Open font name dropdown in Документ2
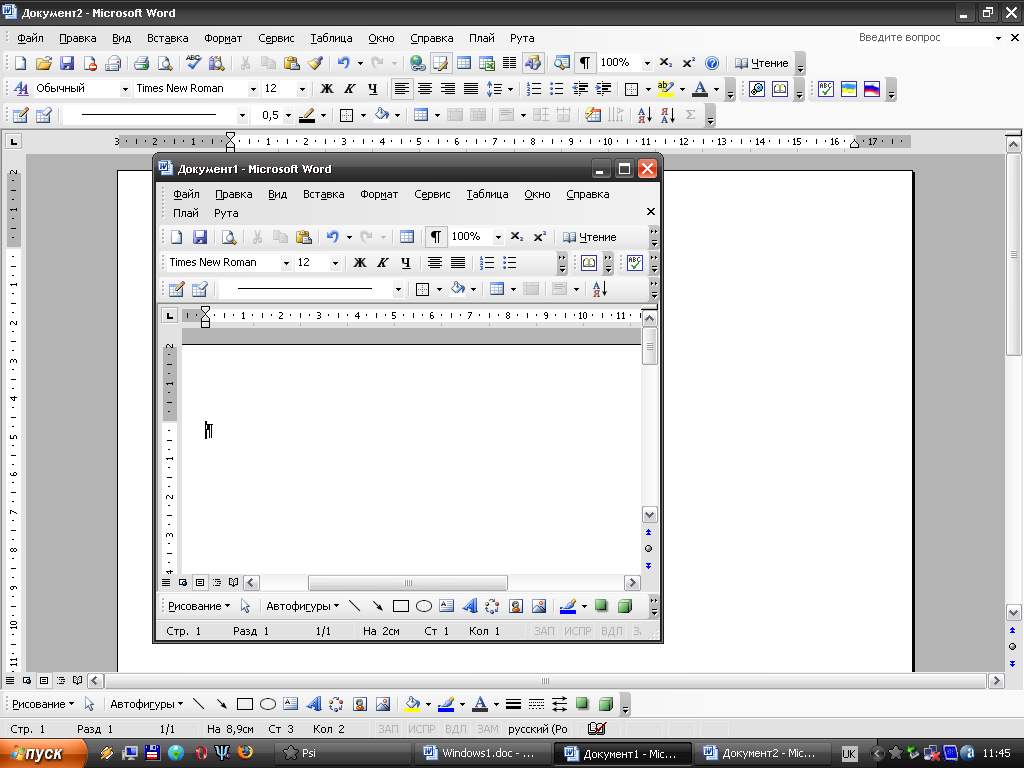This screenshot has height=768, width=1024. click(253, 89)
